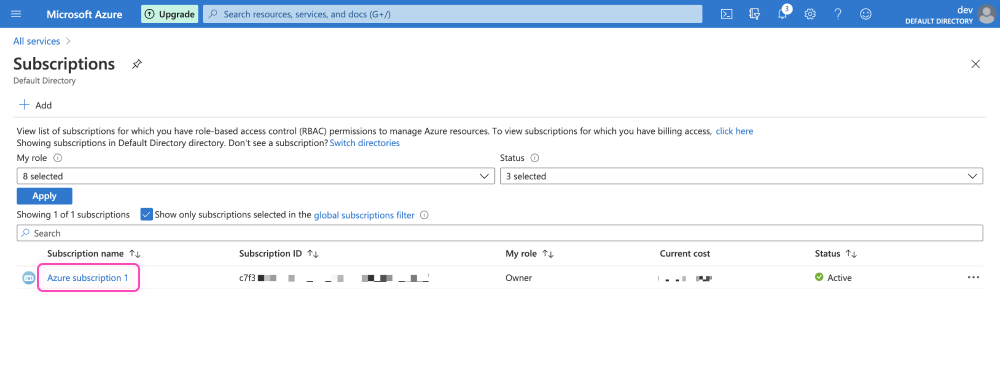
Task: Pin the Subscriptions blade to dashboard
Action: coord(136,64)
